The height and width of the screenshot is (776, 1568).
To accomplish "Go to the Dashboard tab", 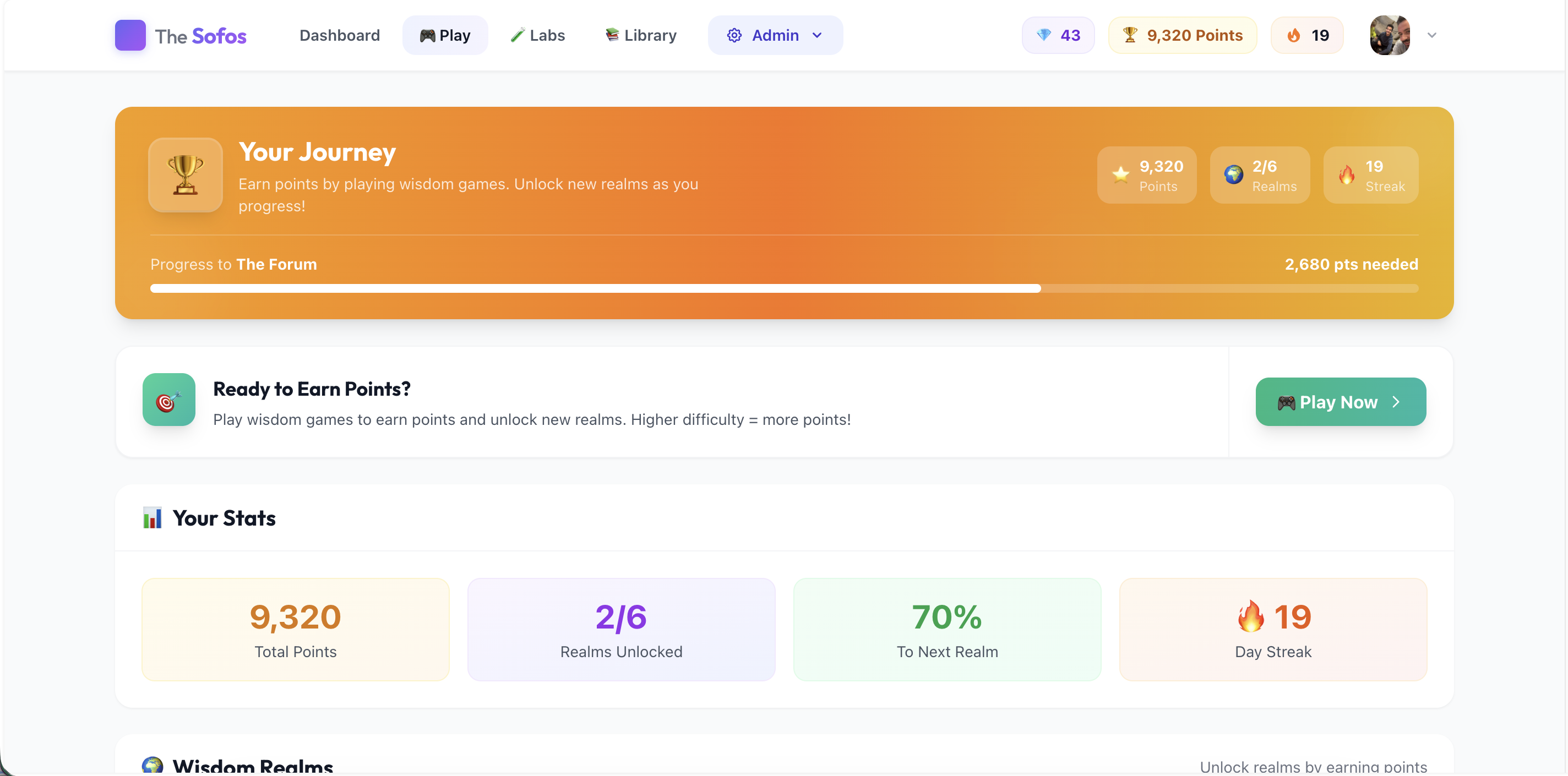I will point(339,35).
